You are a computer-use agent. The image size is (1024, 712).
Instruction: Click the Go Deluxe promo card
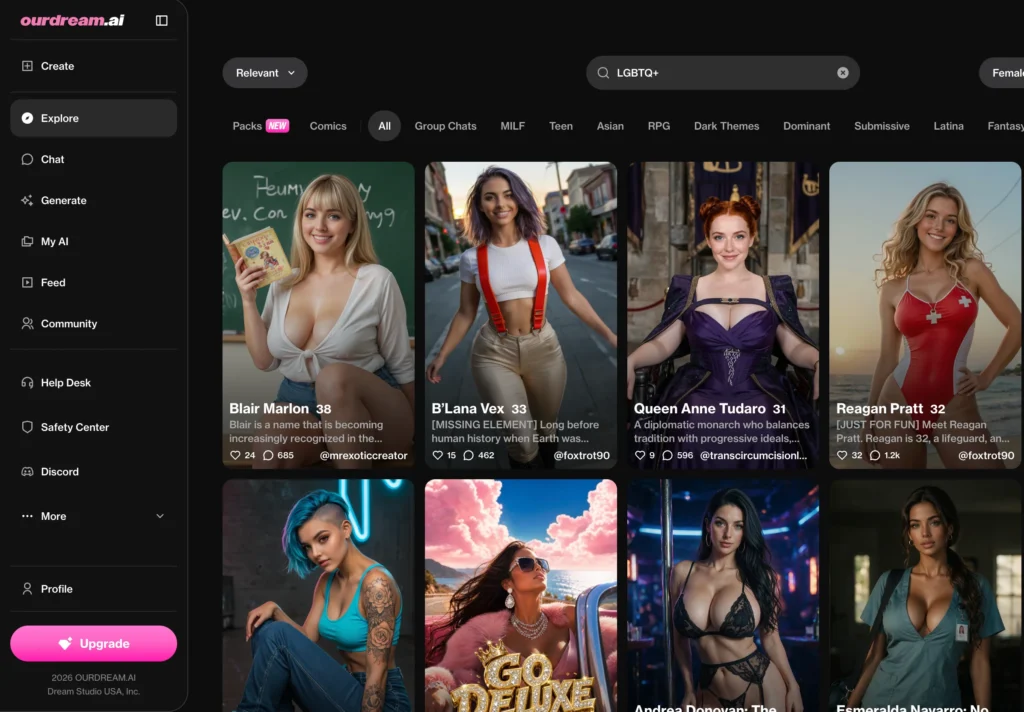click(520, 596)
